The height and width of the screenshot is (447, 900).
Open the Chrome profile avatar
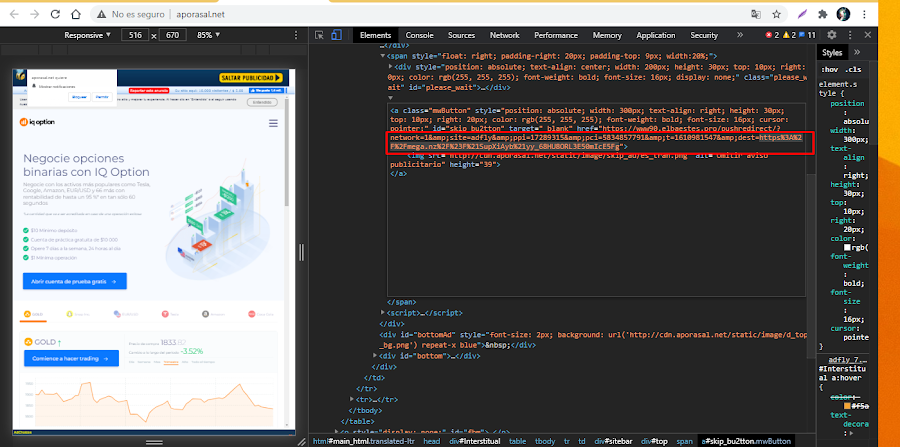(x=843, y=14)
